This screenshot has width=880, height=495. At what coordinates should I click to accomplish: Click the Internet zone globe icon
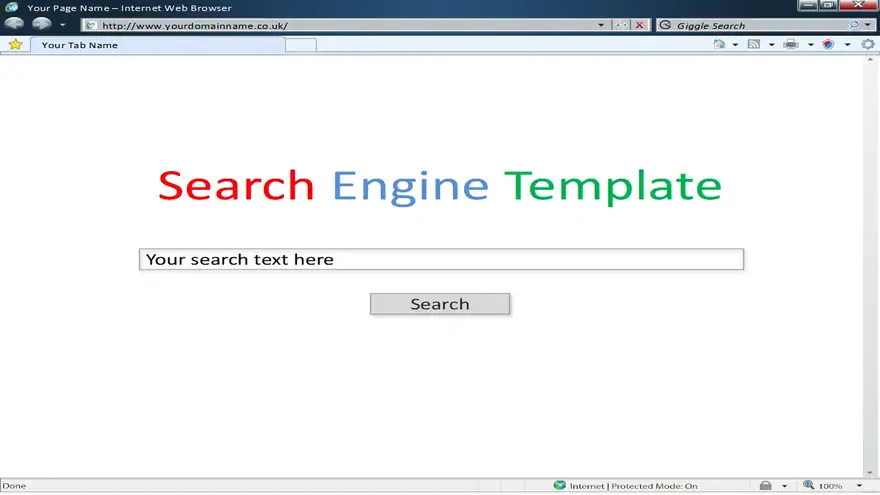559,485
